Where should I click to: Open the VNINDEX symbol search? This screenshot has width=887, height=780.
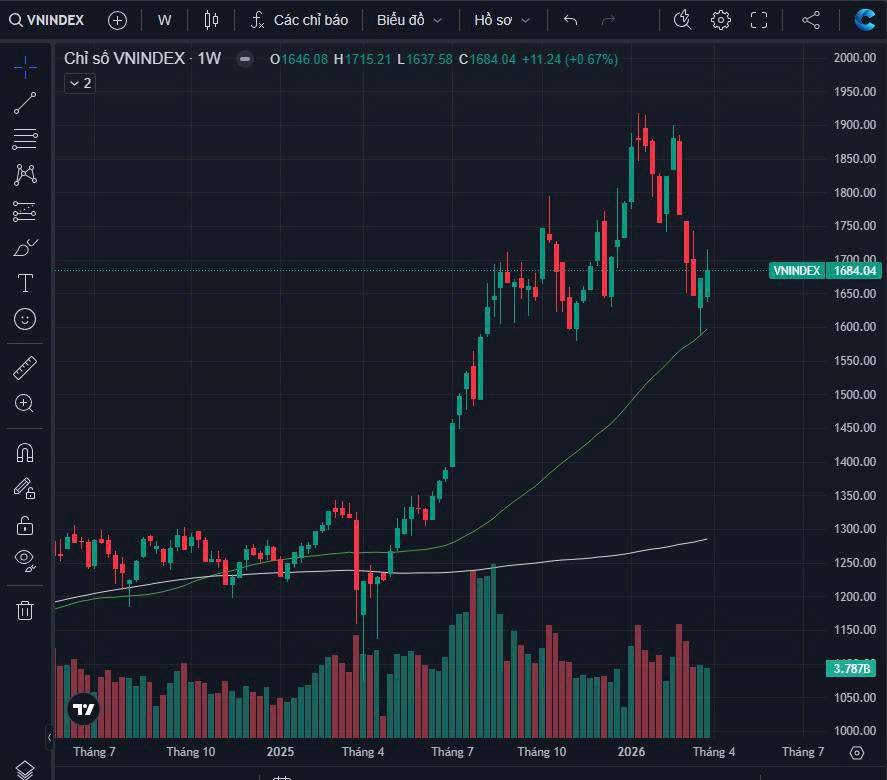(x=46, y=20)
